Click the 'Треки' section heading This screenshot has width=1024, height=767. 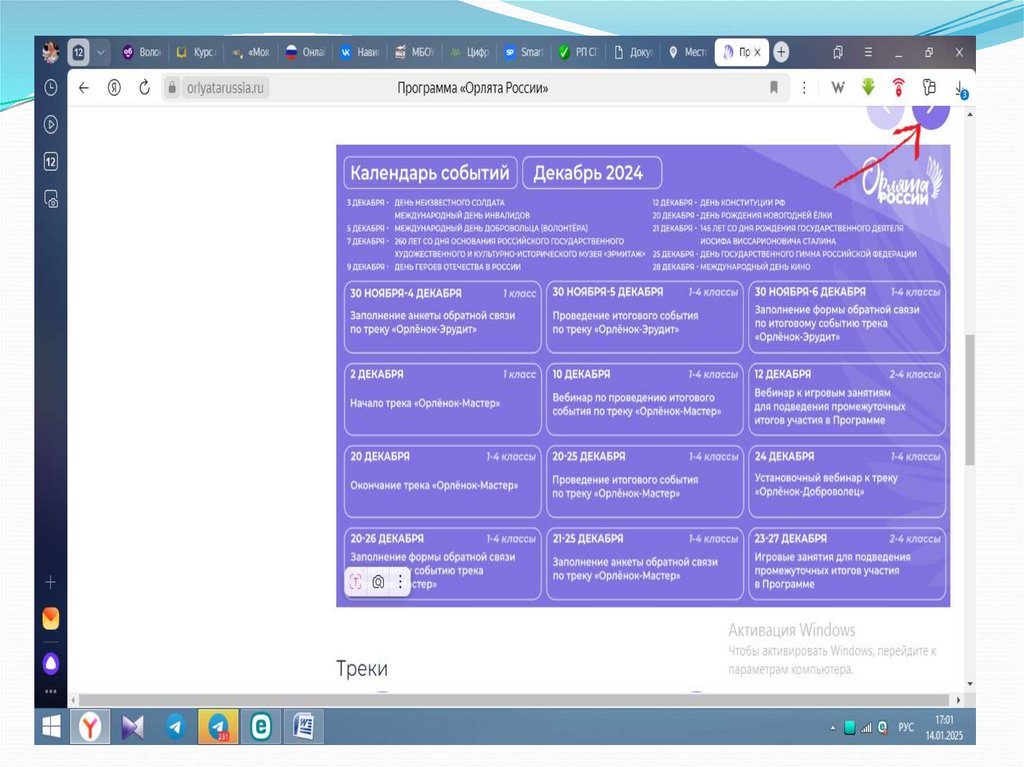[x=362, y=668]
